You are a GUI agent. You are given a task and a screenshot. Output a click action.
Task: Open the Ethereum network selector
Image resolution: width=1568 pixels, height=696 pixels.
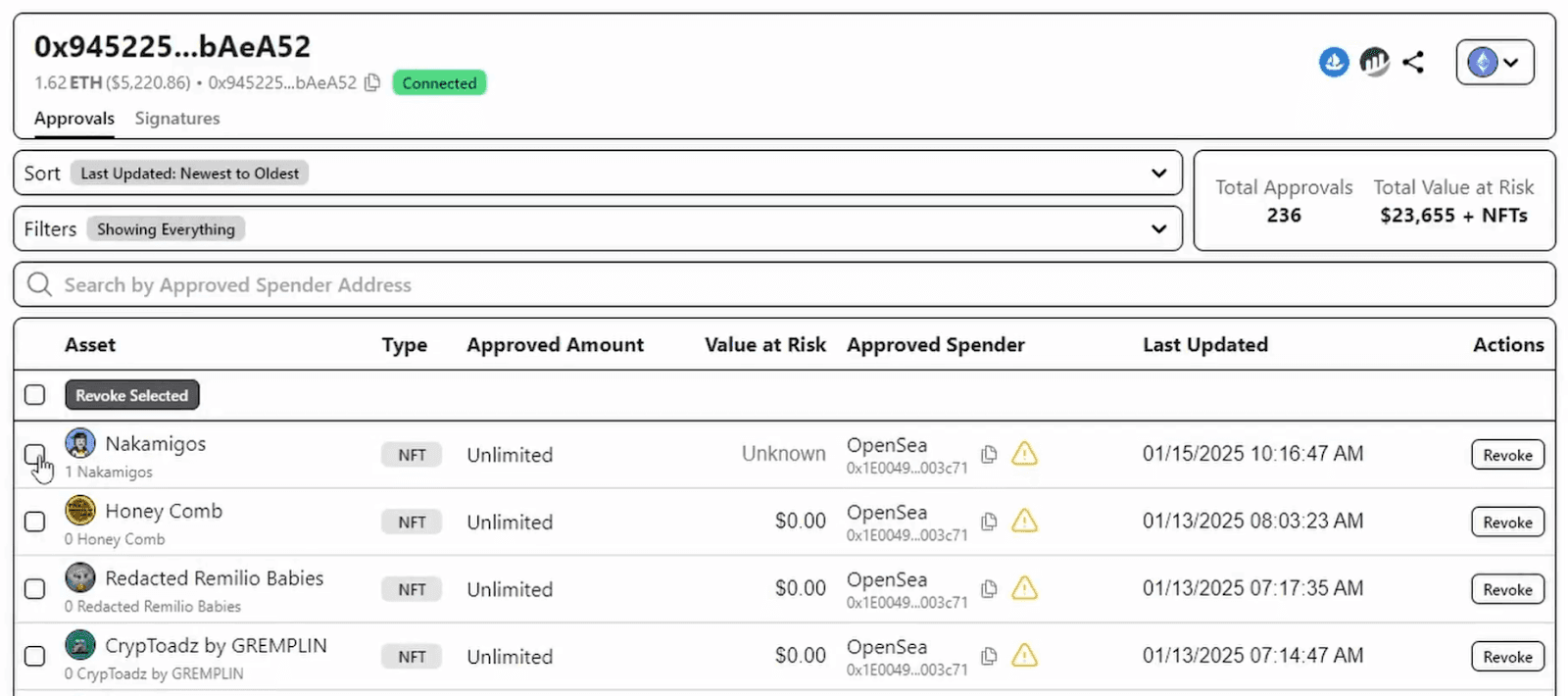pos(1494,63)
